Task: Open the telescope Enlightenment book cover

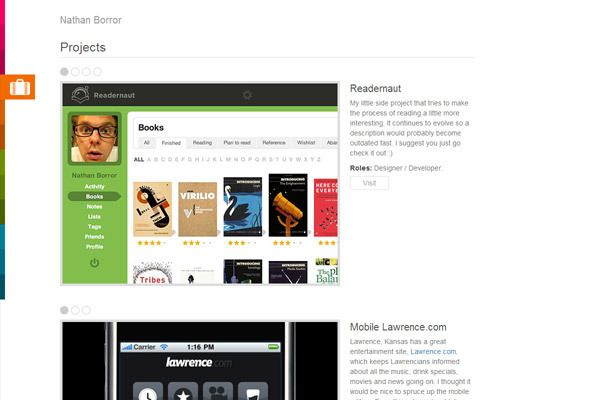Action: click(288, 205)
